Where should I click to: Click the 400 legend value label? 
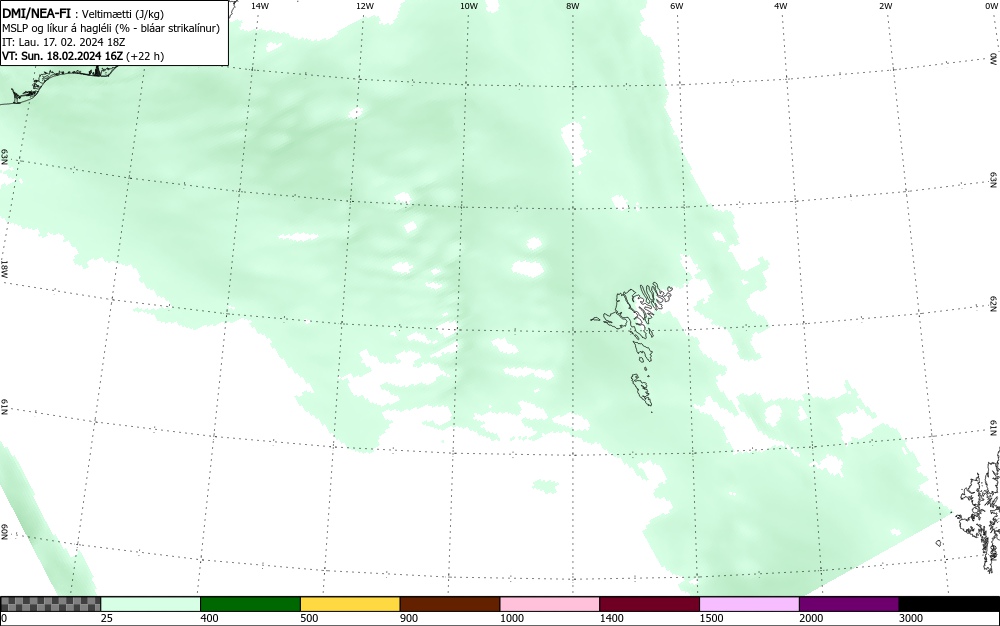click(209, 618)
